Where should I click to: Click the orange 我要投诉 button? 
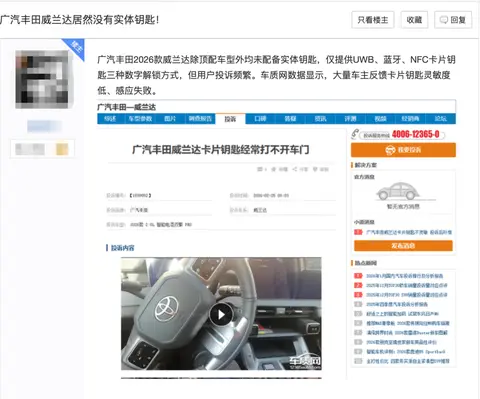click(403, 150)
